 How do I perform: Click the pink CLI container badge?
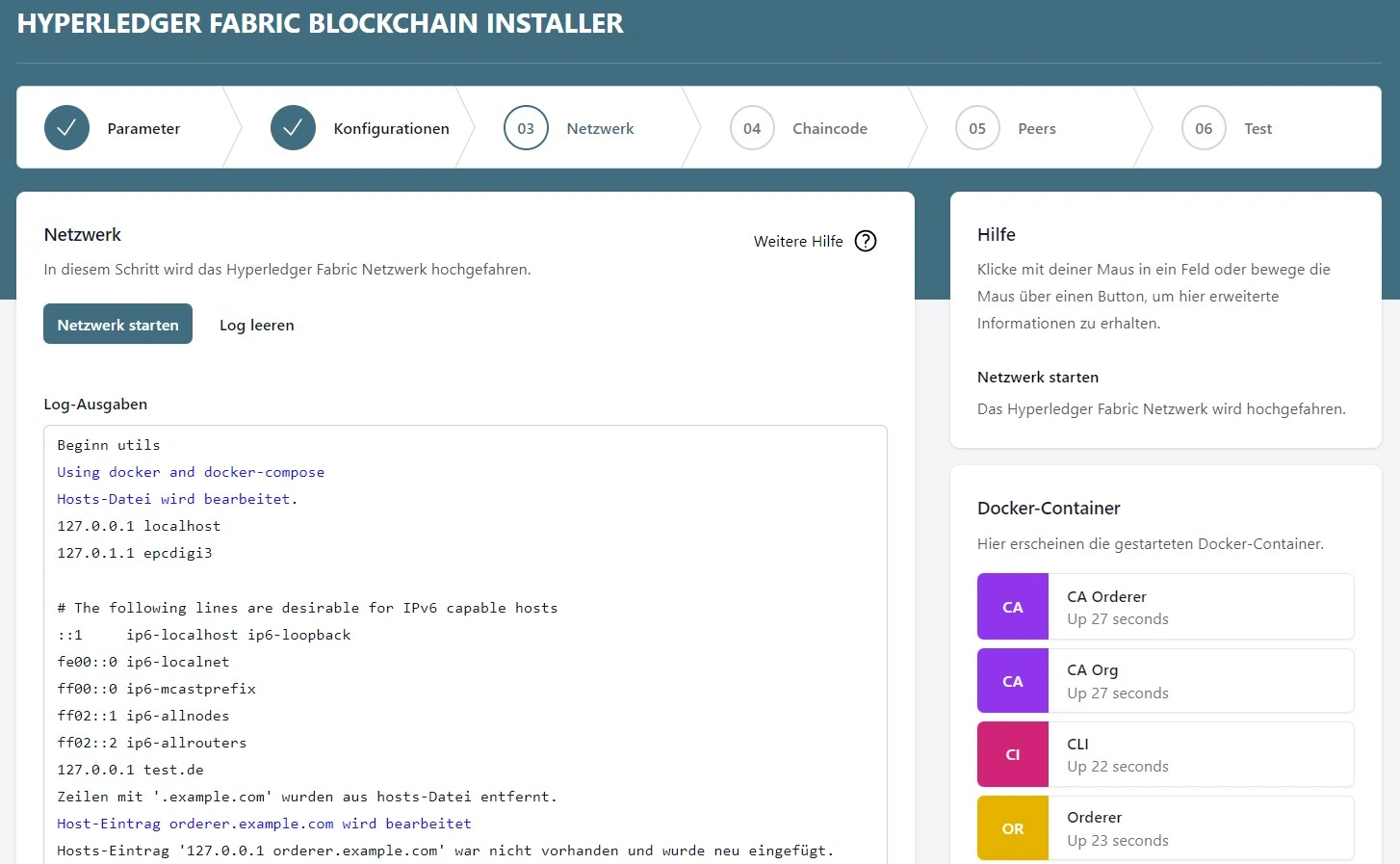point(1013,754)
